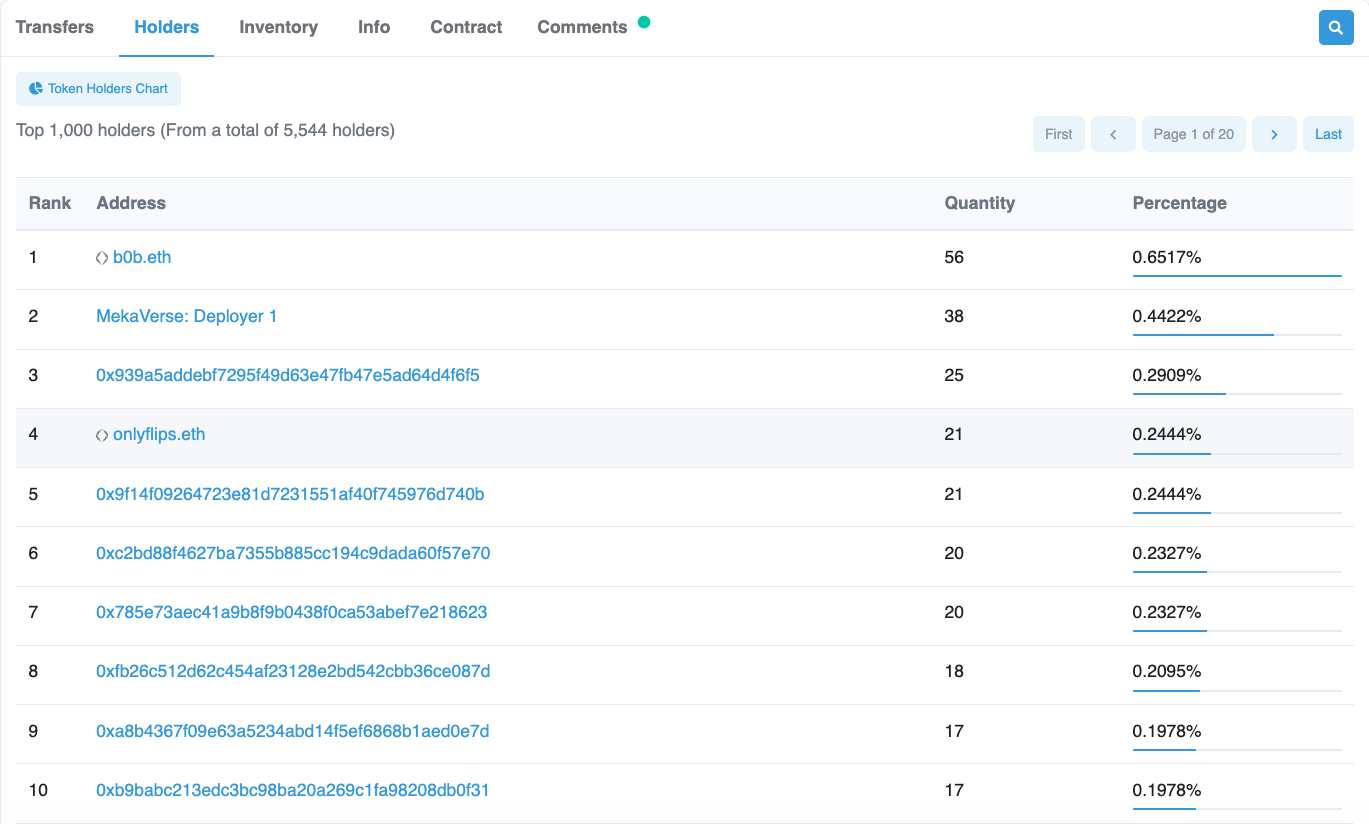Click the 0.2909% percentage value
This screenshot has height=824, width=1369.
click(1167, 375)
